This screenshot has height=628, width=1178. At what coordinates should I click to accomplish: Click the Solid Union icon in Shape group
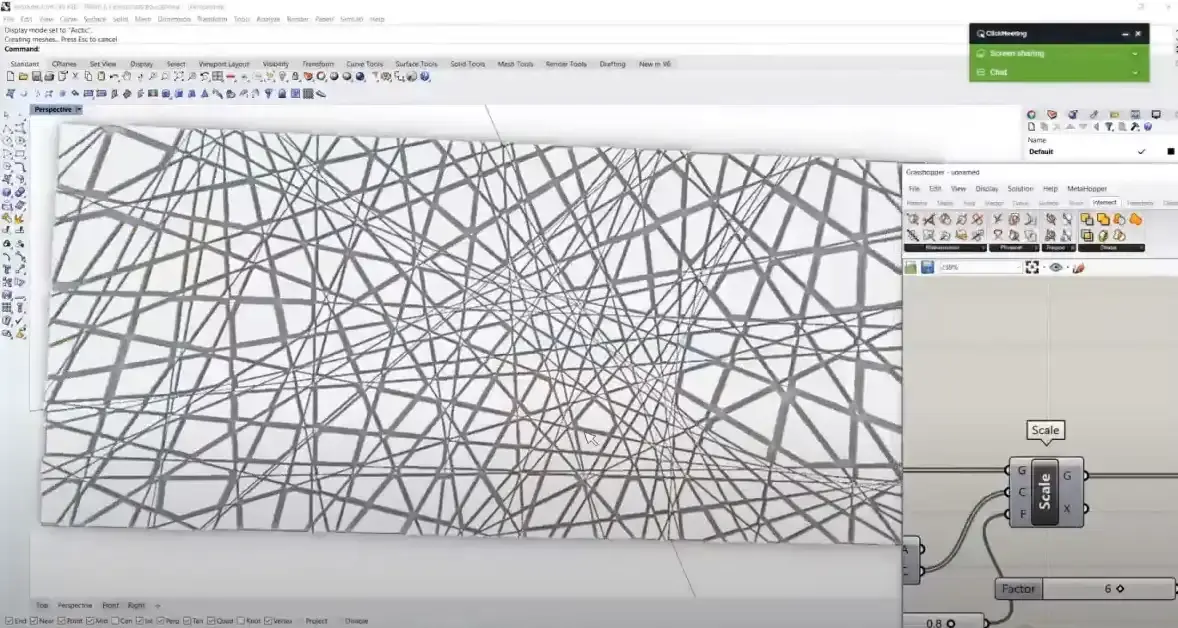pos(1135,219)
